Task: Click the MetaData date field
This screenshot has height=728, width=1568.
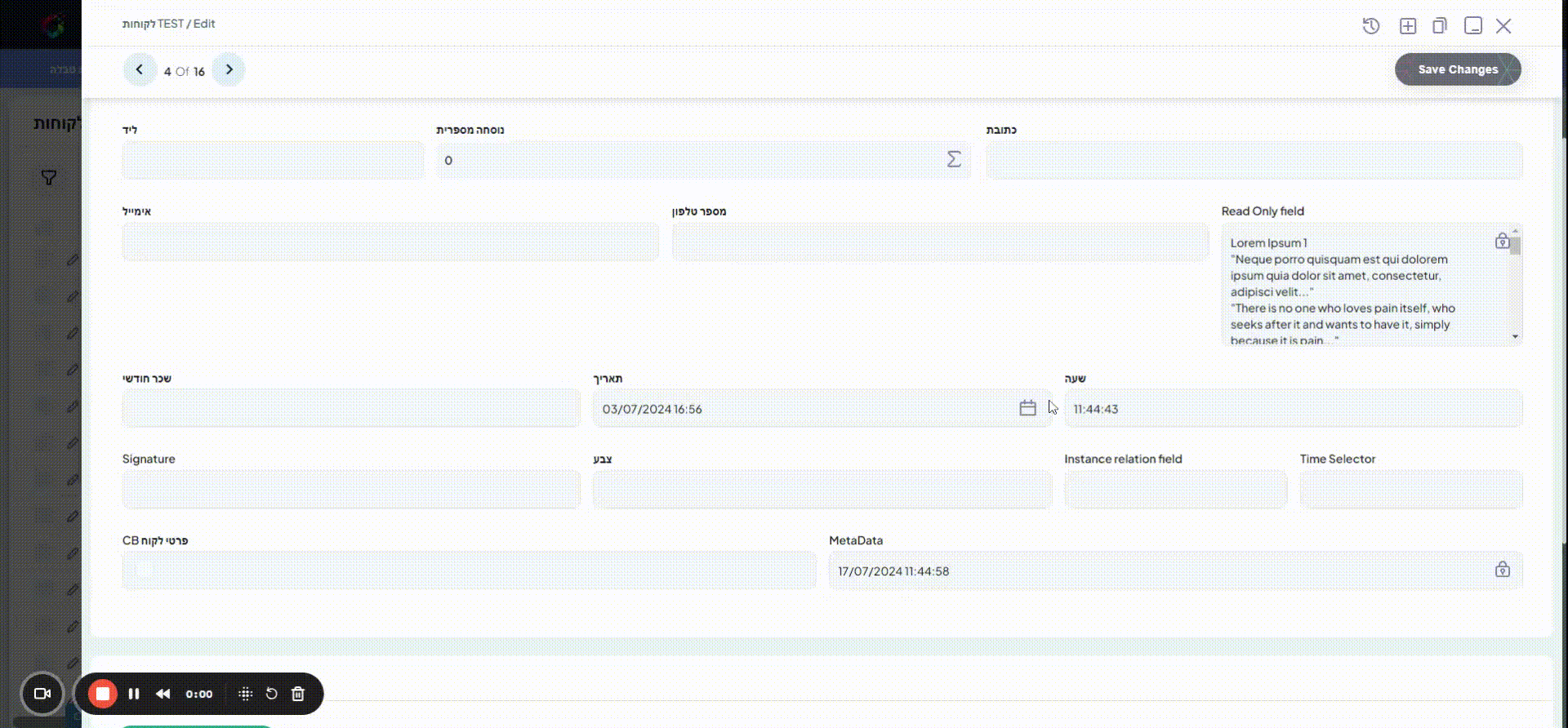Action: [x=1175, y=570]
